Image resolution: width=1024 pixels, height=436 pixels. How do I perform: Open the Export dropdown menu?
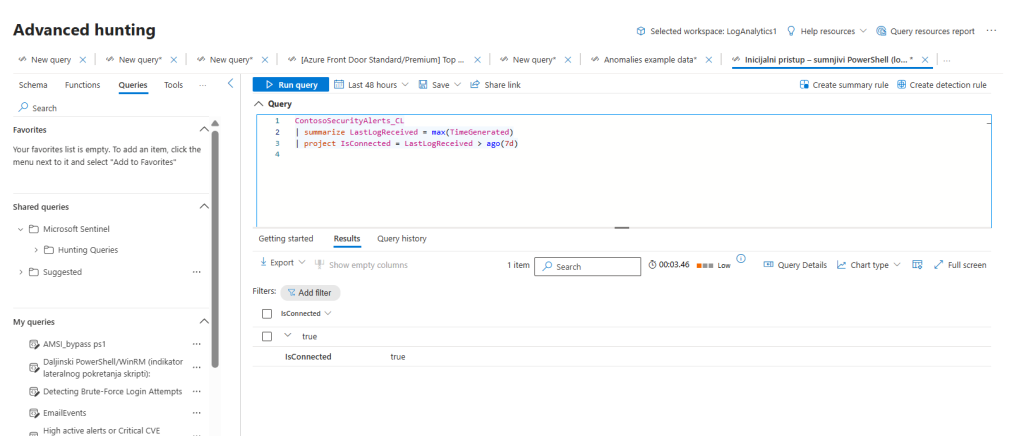pyautogui.click(x=282, y=263)
